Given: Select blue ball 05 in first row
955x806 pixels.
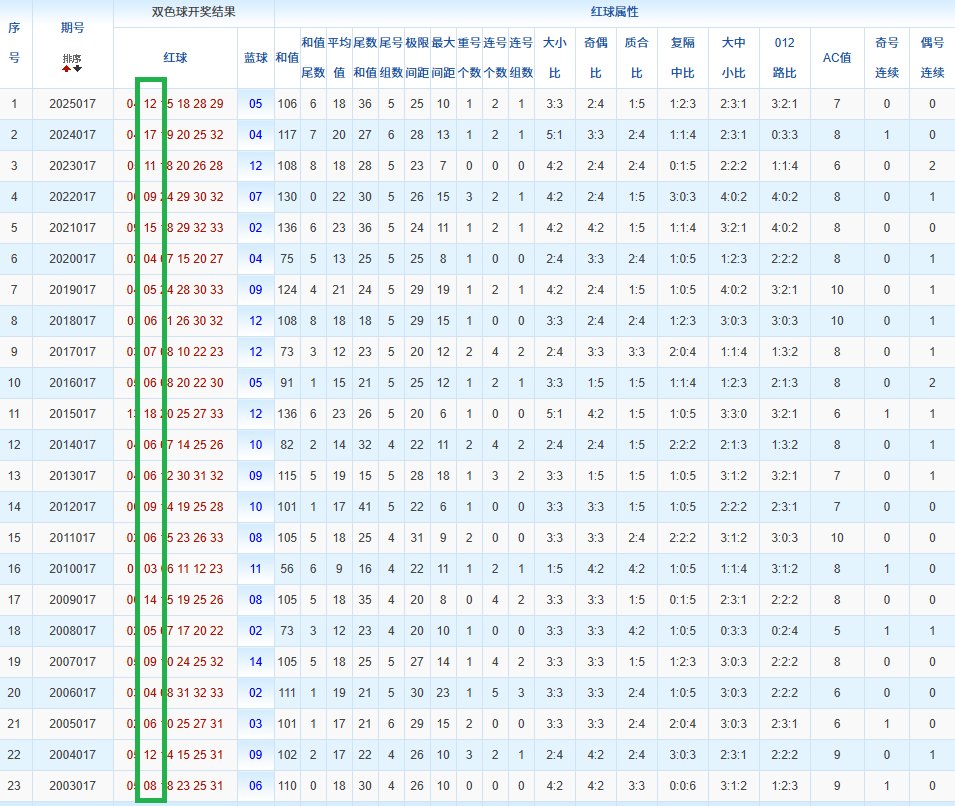Looking at the screenshot, I should [256, 104].
